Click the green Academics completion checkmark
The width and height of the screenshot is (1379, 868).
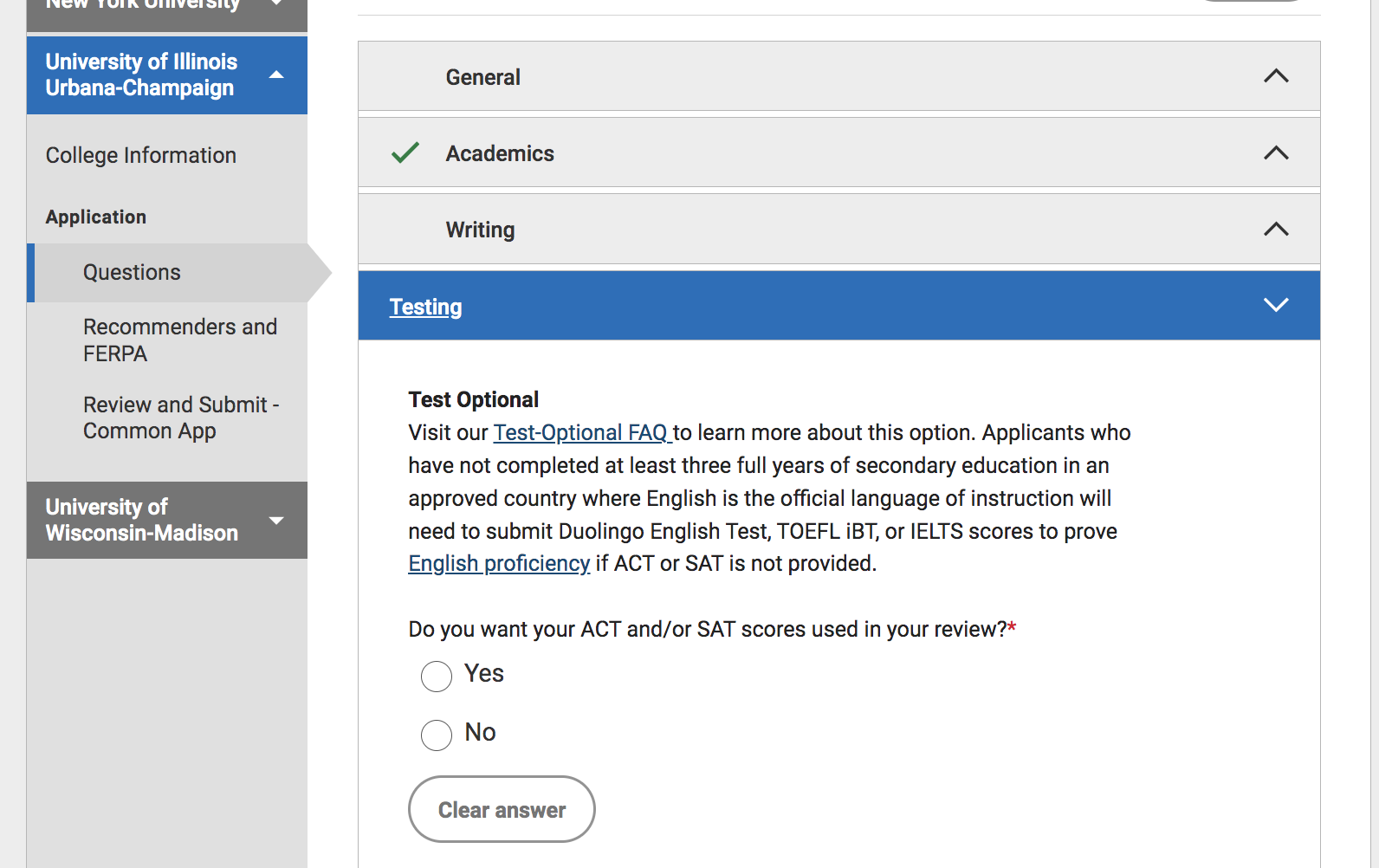pos(405,152)
